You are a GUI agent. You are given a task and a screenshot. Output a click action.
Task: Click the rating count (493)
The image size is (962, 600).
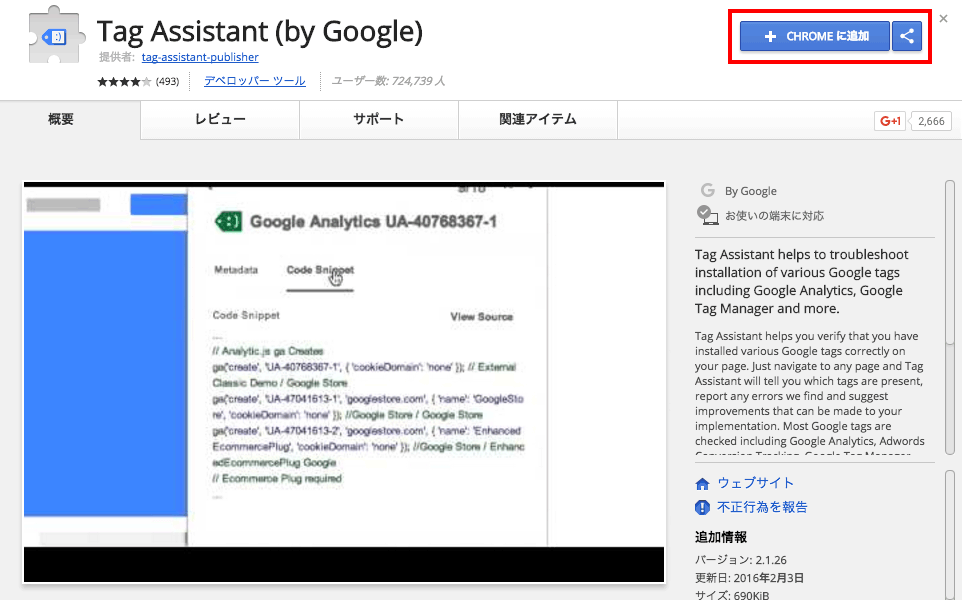click(x=167, y=82)
